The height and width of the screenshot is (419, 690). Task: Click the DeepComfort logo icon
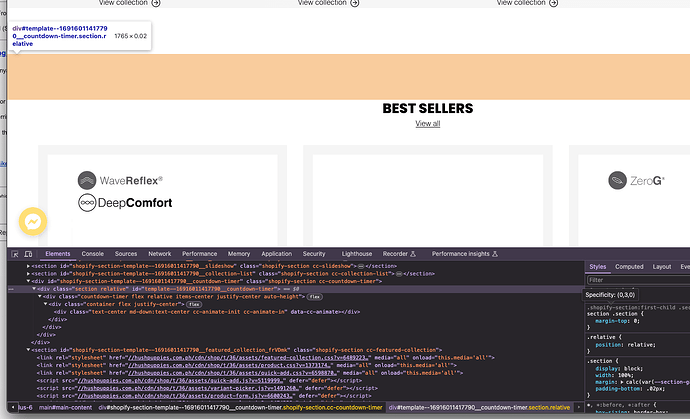(x=87, y=203)
